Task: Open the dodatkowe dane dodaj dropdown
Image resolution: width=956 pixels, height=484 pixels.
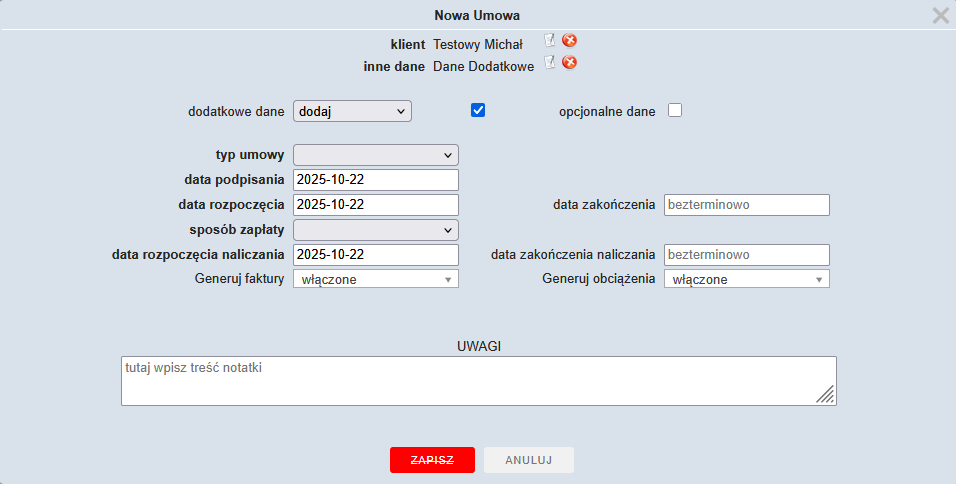Action: click(x=352, y=111)
